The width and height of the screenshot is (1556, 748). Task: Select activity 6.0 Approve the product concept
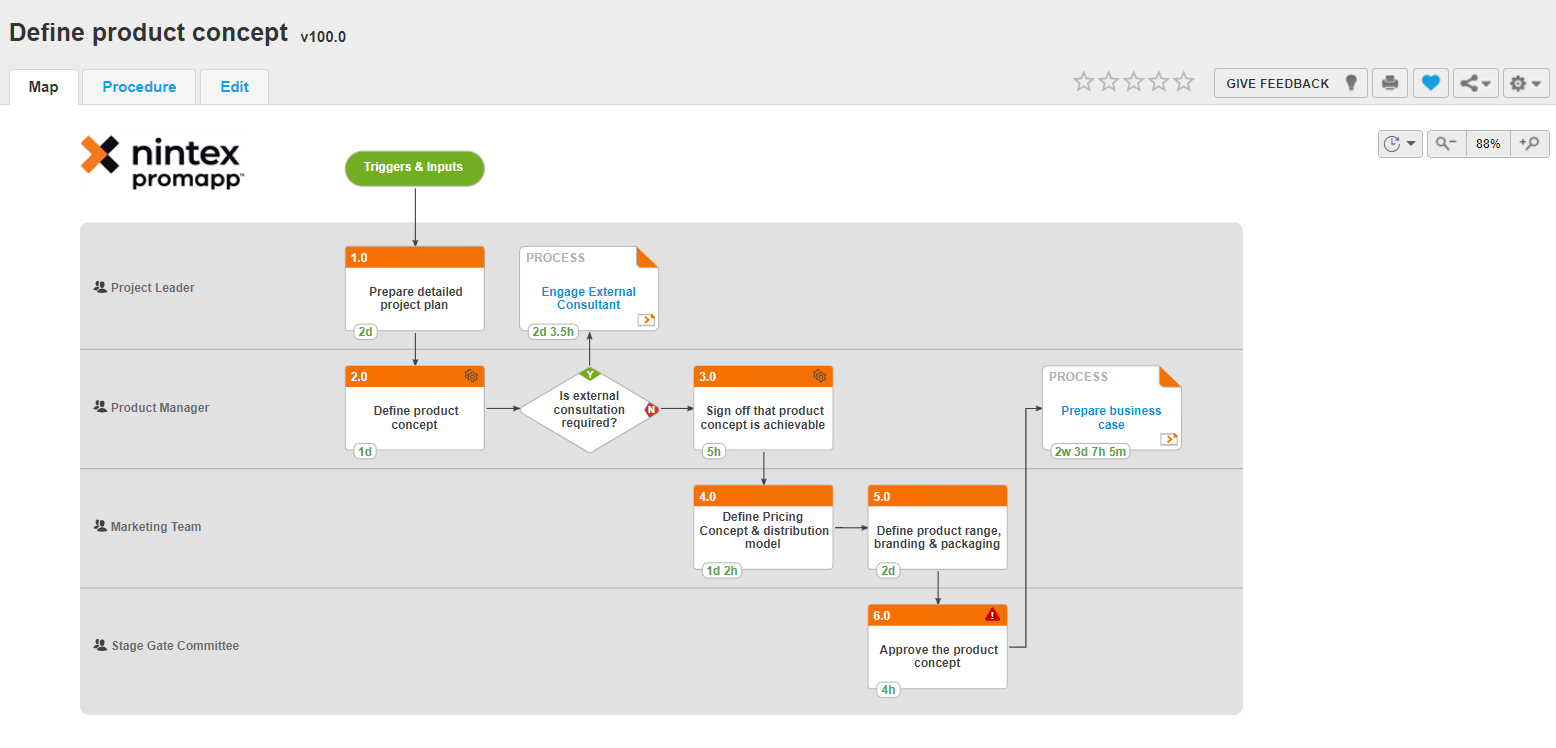tap(937, 647)
